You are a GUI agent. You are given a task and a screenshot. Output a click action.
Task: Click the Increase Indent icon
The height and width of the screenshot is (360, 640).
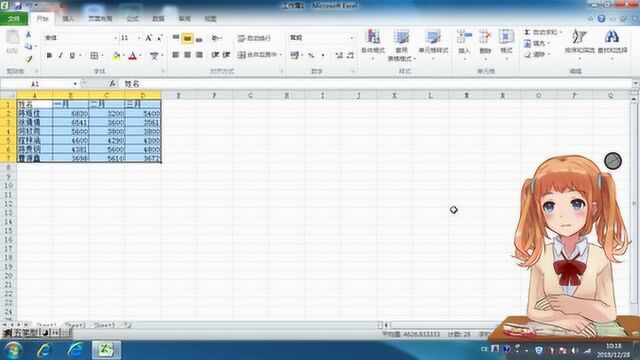(227, 55)
